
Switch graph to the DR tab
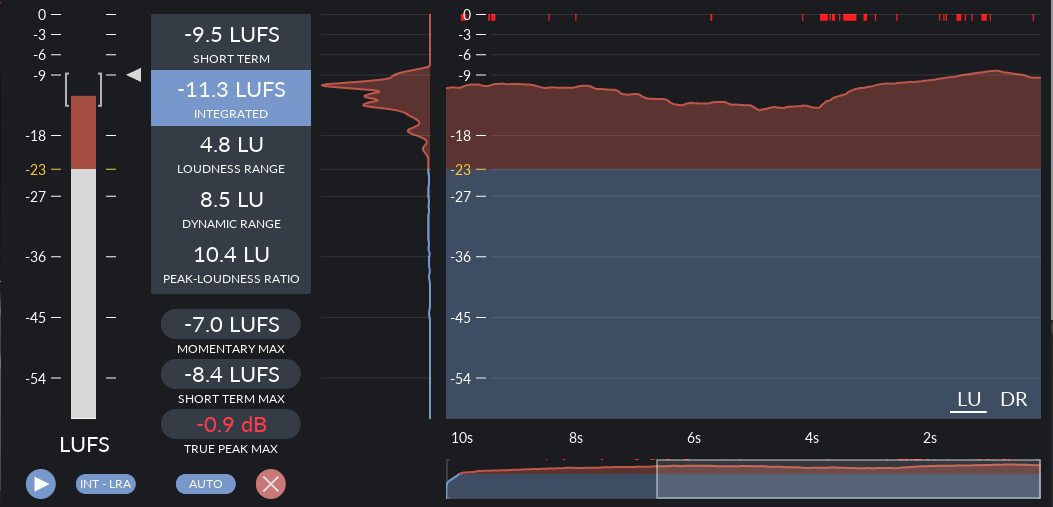pos(1014,399)
